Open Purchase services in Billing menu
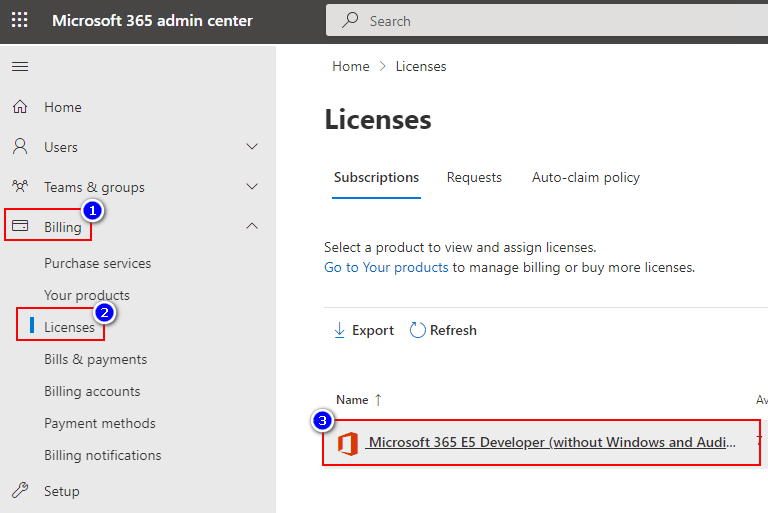Screen dimensions: 768x513 pos(97,263)
